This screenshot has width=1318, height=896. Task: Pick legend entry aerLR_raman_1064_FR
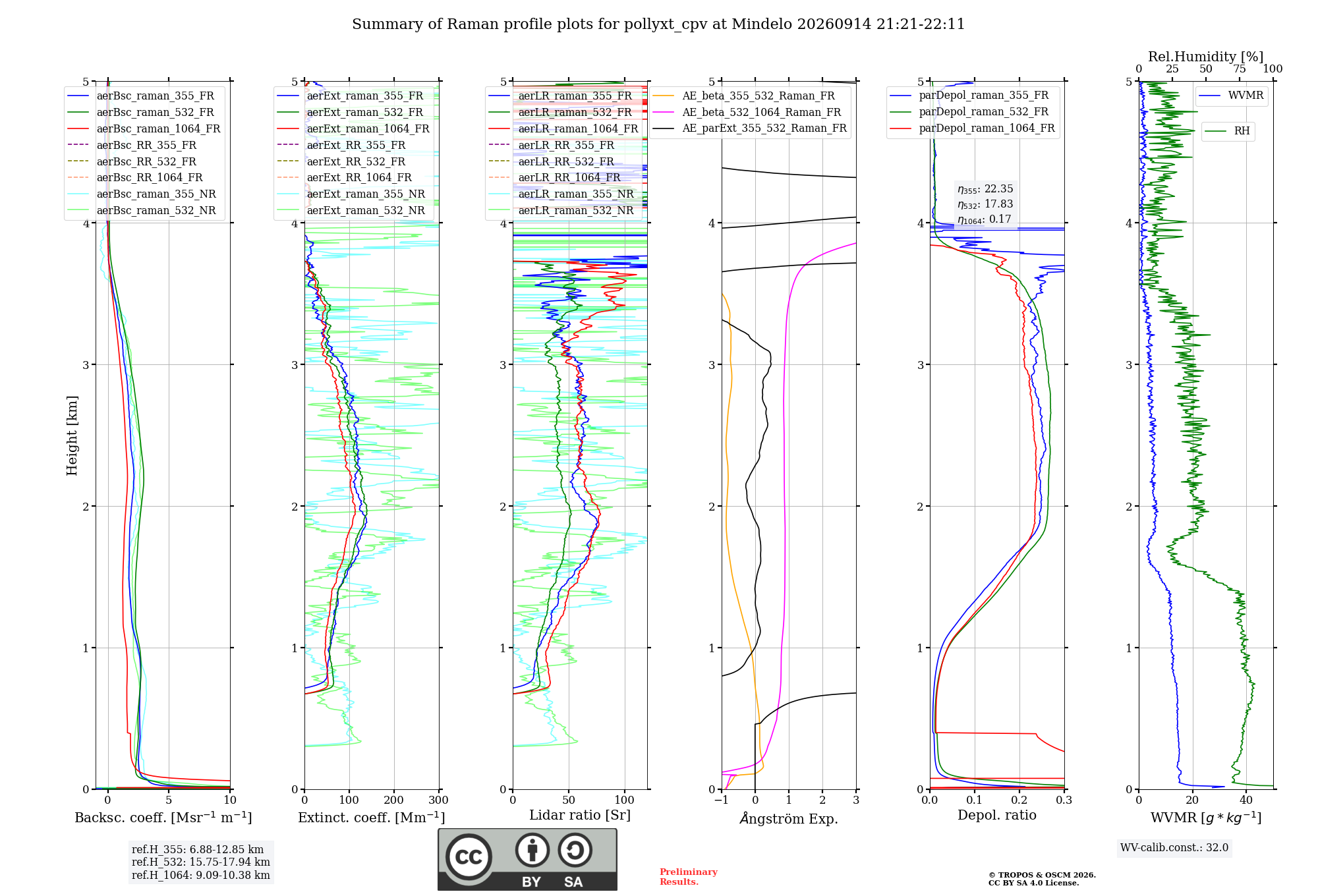pyautogui.click(x=563, y=129)
